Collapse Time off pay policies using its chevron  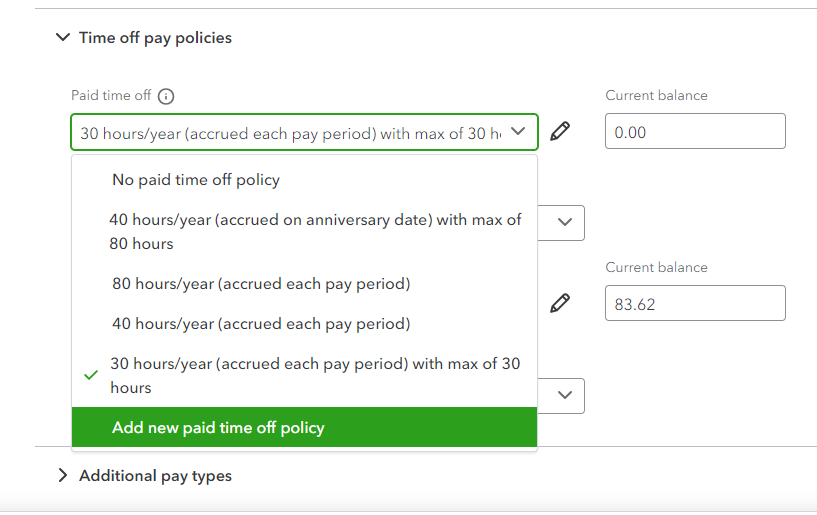tap(63, 38)
